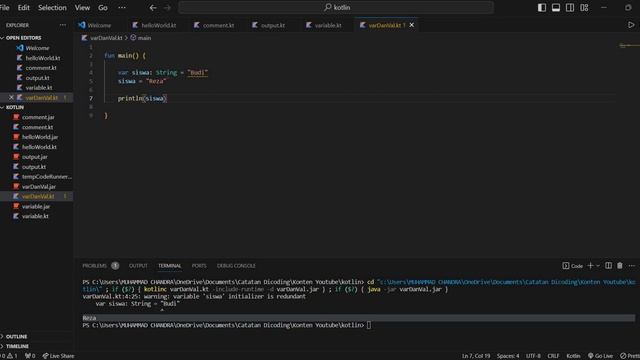Start Live Share from status bar
Image resolution: width=640 pixels, height=360 pixels.
click(x=58, y=356)
